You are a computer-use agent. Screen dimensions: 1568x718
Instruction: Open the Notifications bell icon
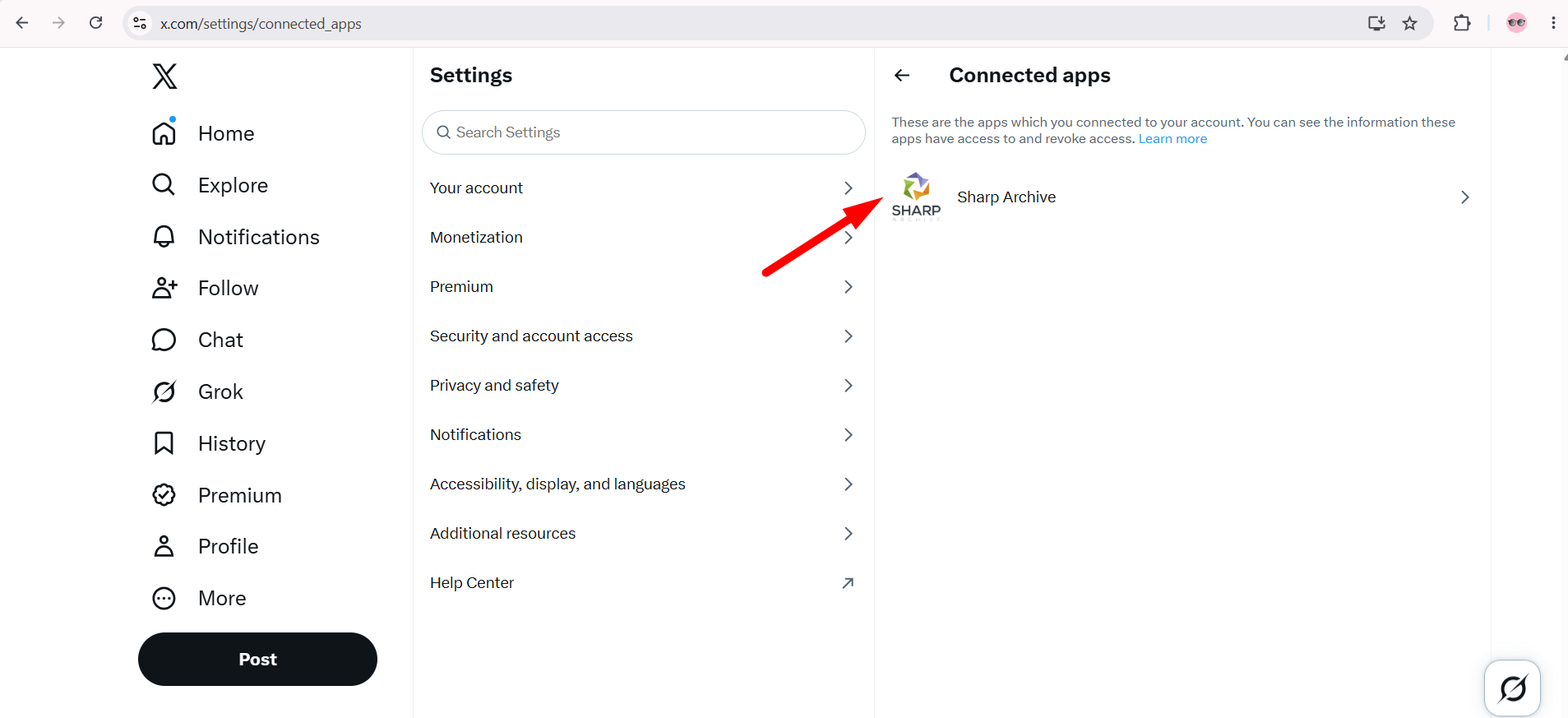click(x=164, y=237)
